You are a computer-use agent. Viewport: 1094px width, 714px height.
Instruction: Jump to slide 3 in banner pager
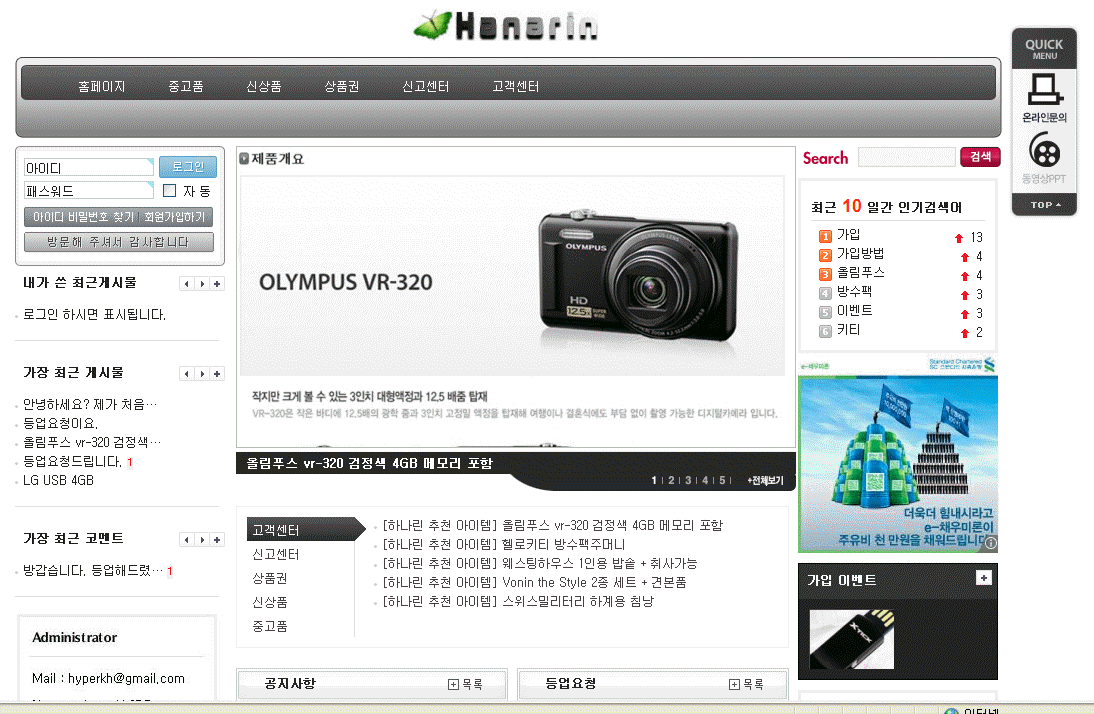click(687, 481)
